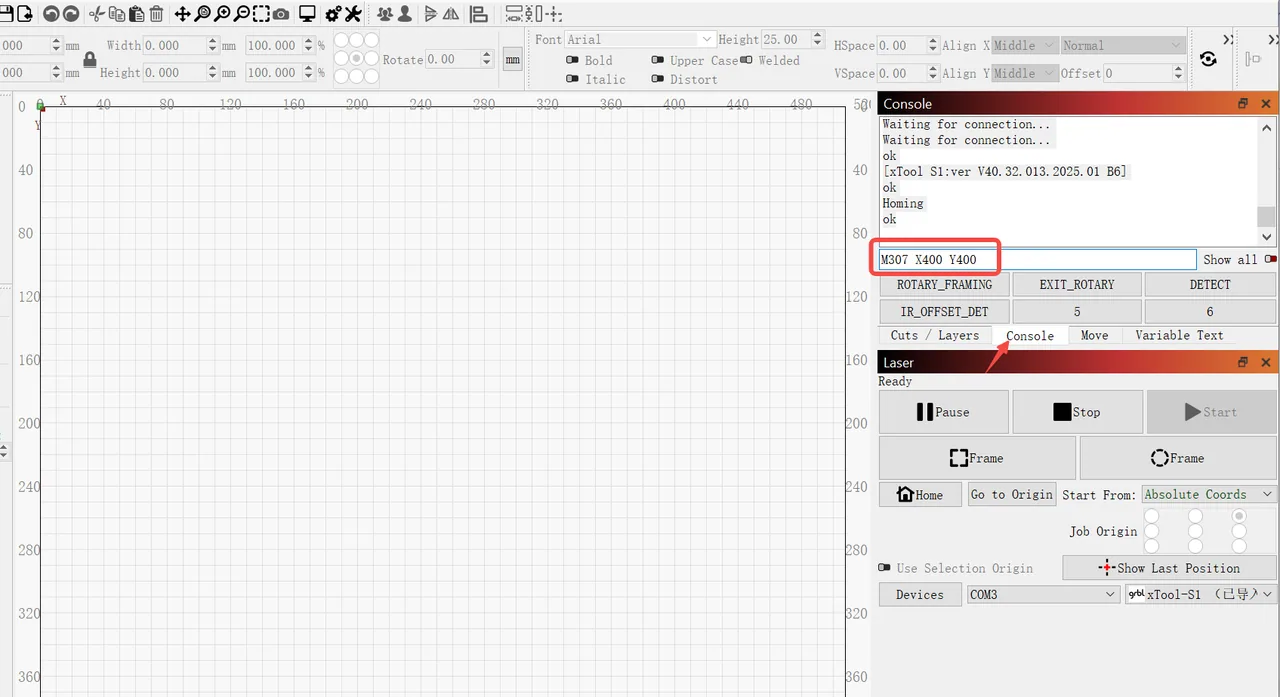
Task: Toggle the Bold text switch
Action: point(573,60)
